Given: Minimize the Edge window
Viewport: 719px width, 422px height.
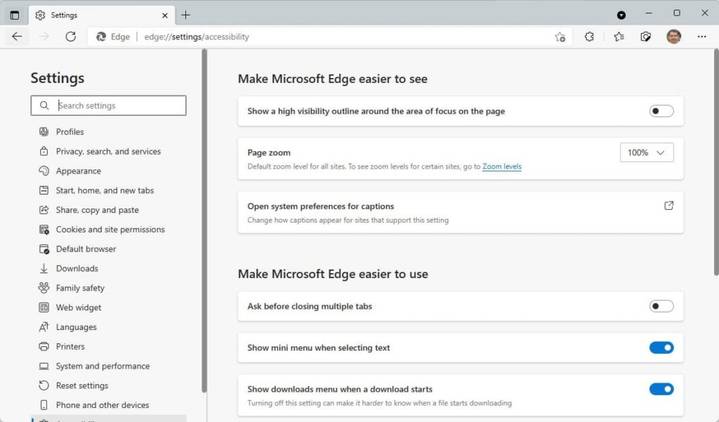Looking at the screenshot, I should pyautogui.click(x=649, y=13).
